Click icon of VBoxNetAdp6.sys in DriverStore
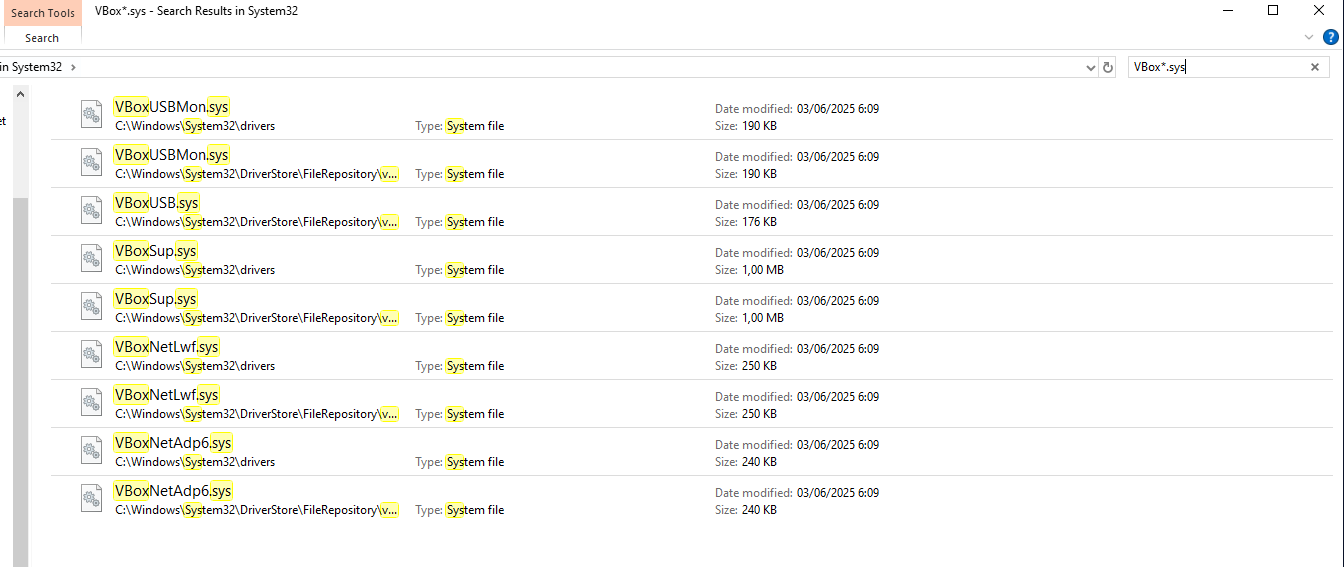1344x567 pixels. point(92,499)
